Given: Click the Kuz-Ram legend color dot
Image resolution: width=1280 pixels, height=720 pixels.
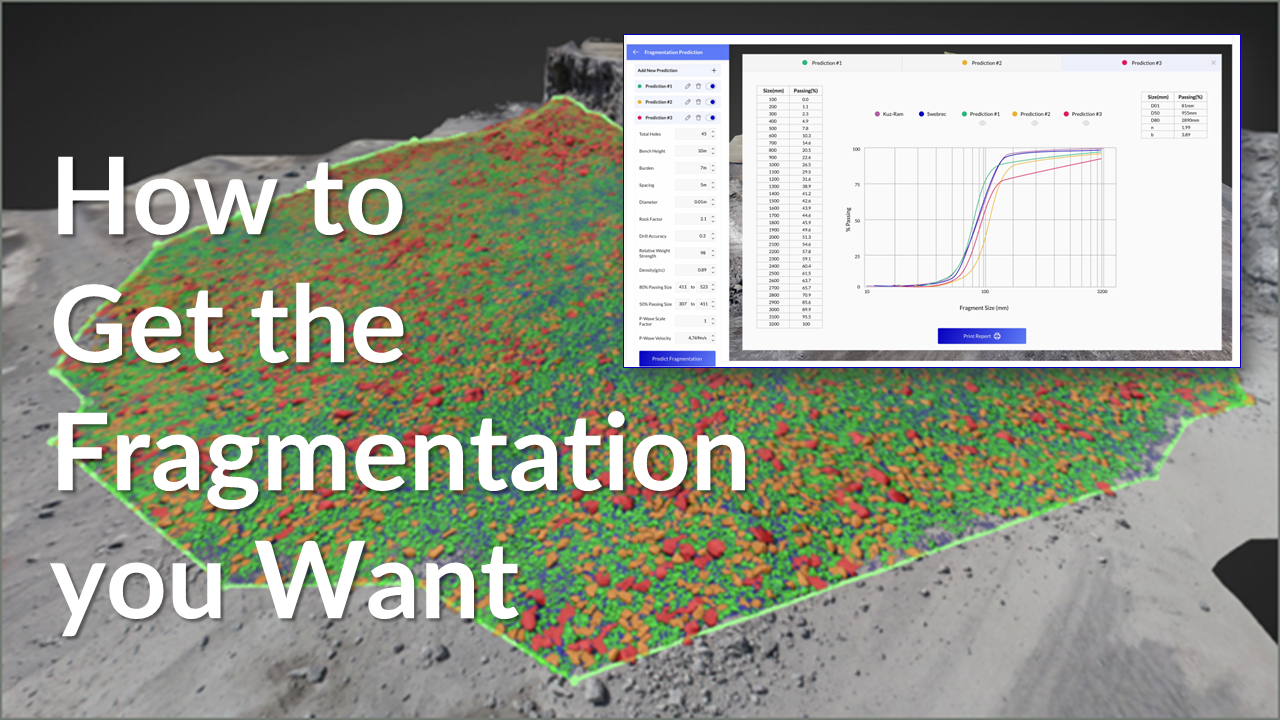Looking at the screenshot, I should pyautogui.click(x=878, y=114).
